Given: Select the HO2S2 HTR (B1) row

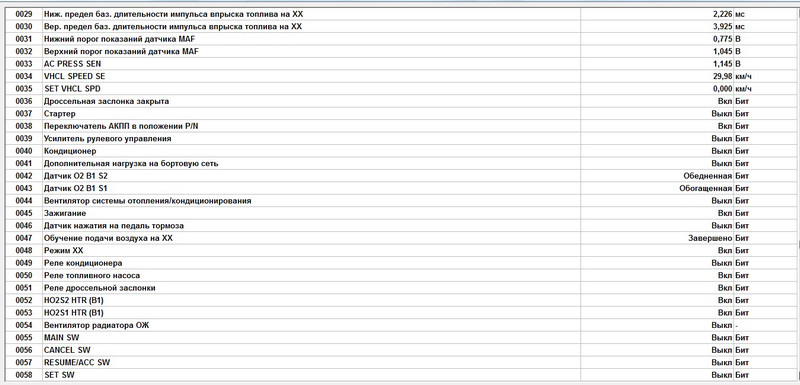Looking at the screenshot, I should [401, 300].
